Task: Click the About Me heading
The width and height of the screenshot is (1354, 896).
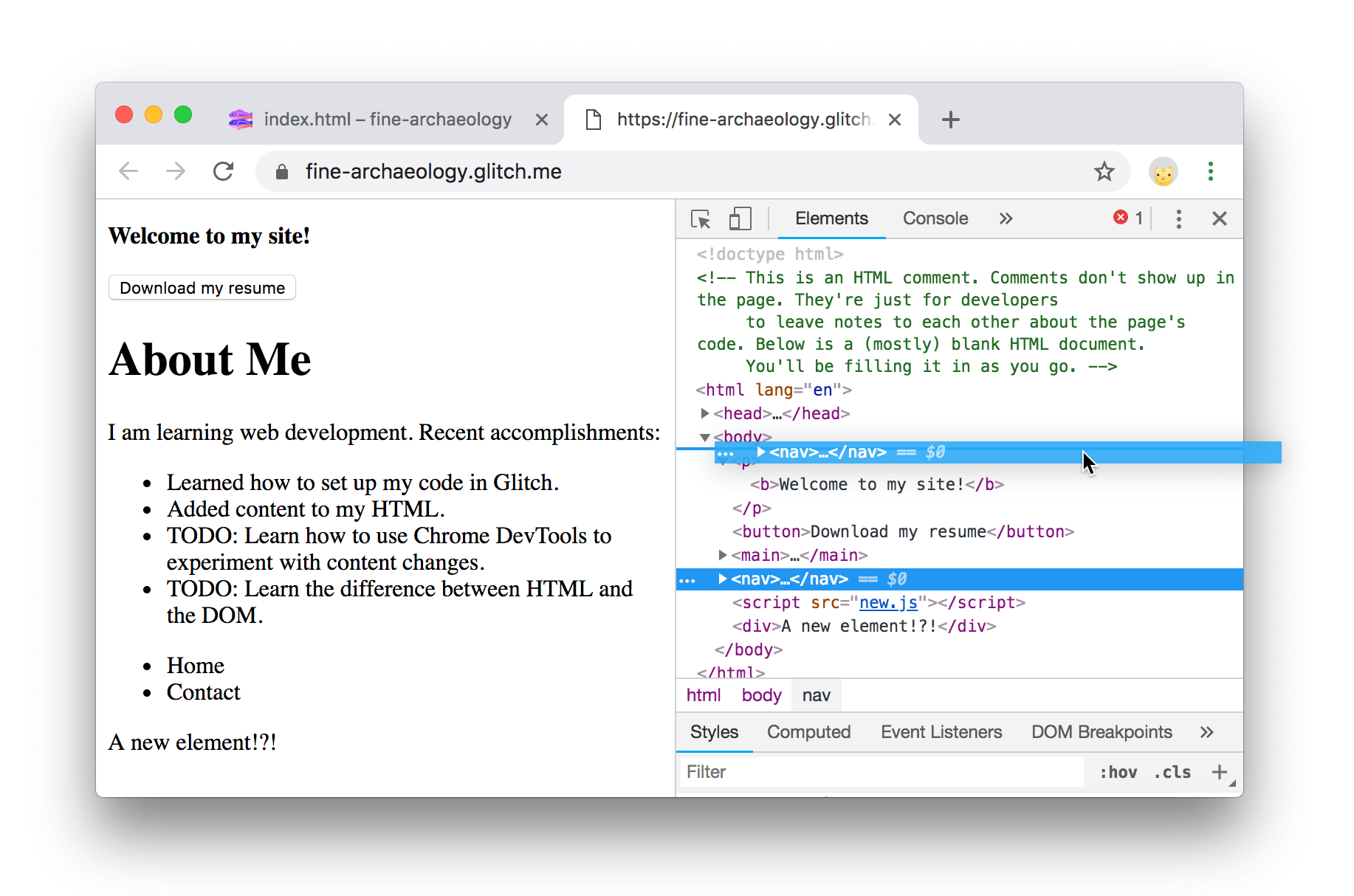Action: pos(210,359)
